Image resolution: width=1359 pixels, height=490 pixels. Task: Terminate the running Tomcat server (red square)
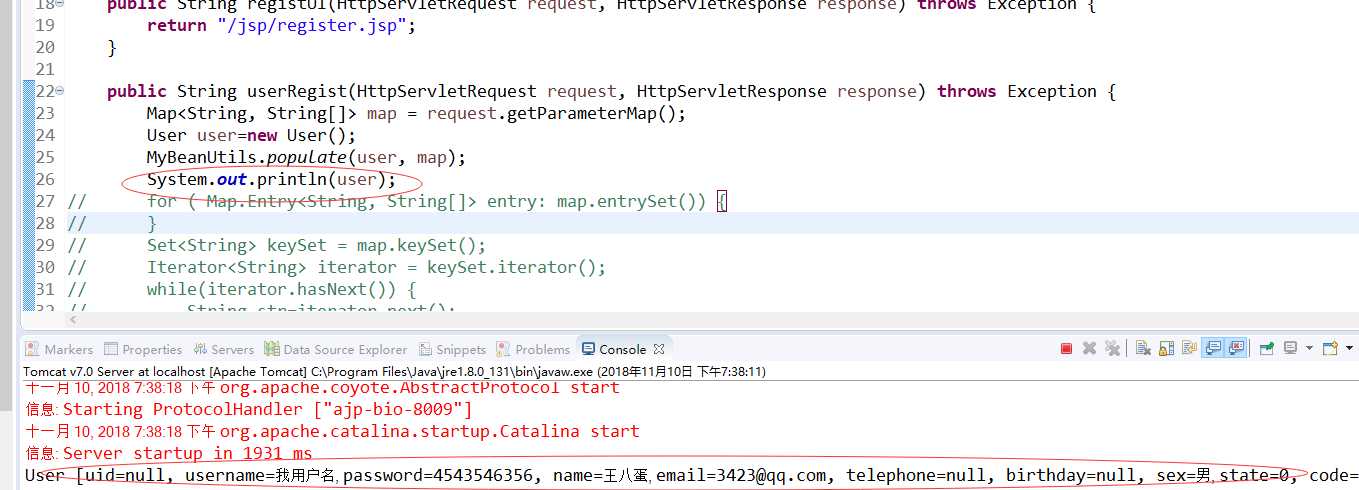pos(1066,348)
